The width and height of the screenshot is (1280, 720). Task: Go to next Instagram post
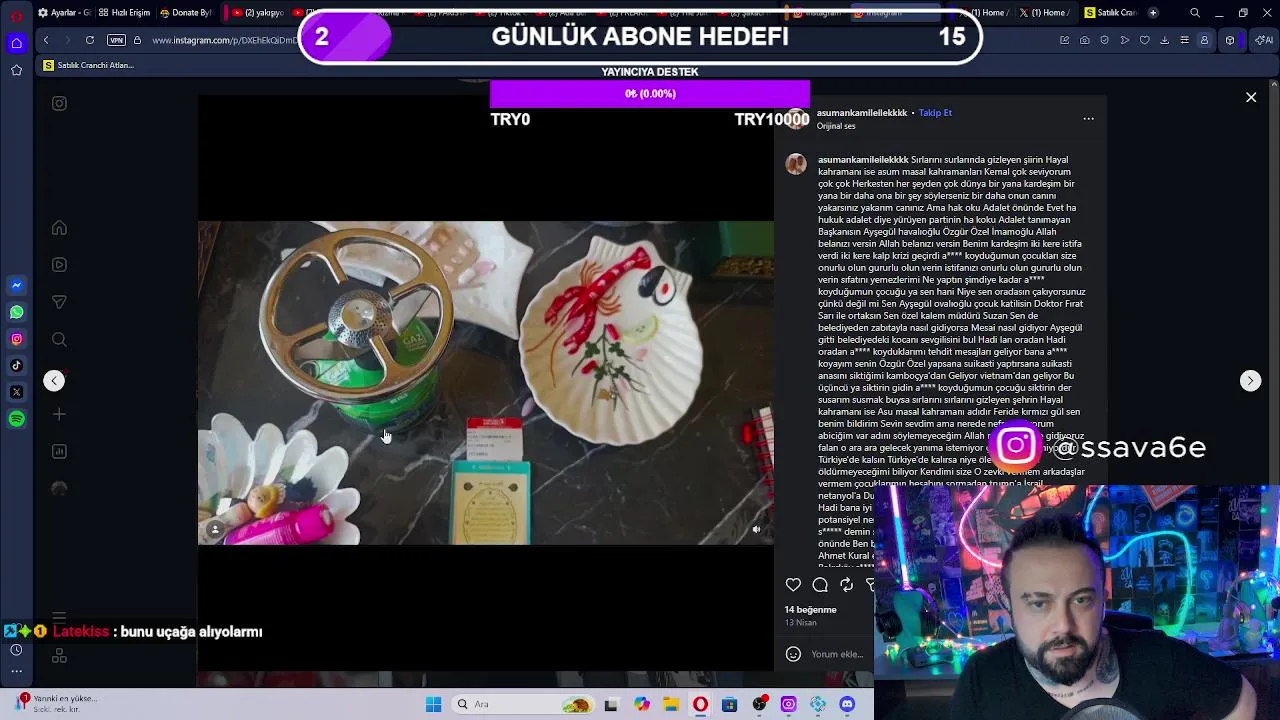[x=1250, y=380]
